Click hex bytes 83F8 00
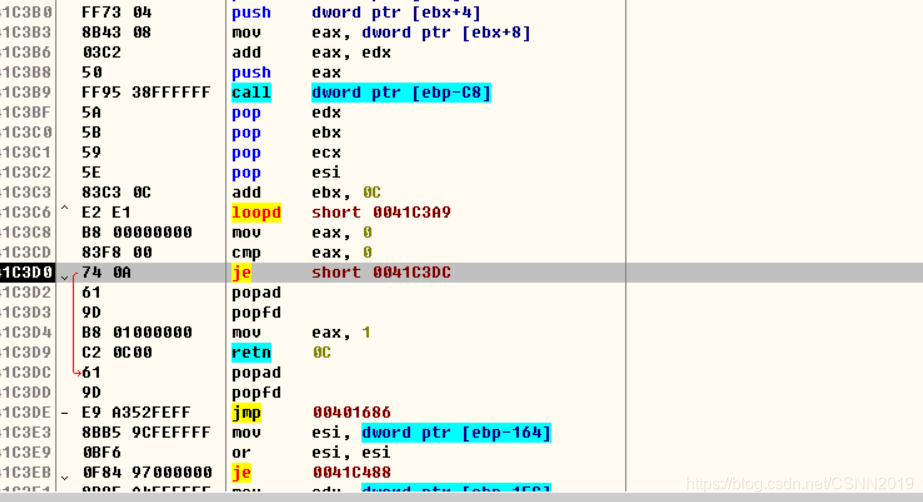 [117, 252]
